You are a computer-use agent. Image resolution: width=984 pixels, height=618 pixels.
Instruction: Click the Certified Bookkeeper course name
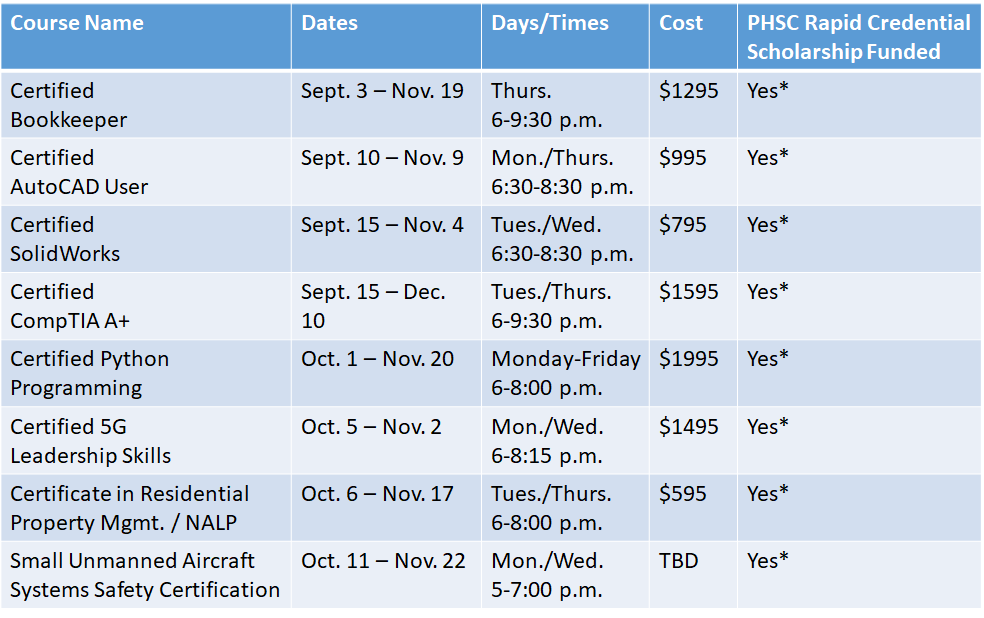69,105
